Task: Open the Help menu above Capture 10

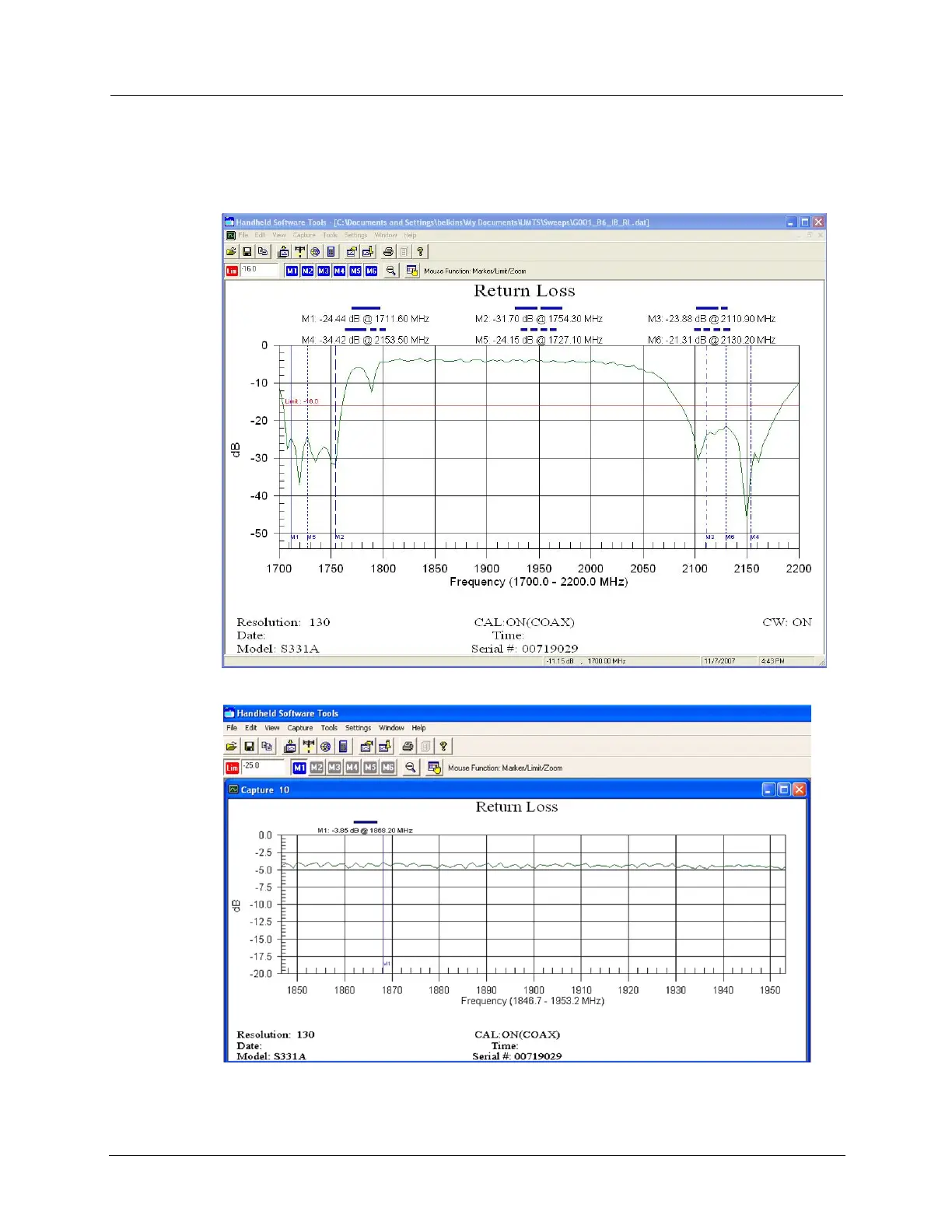Action: point(418,728)
